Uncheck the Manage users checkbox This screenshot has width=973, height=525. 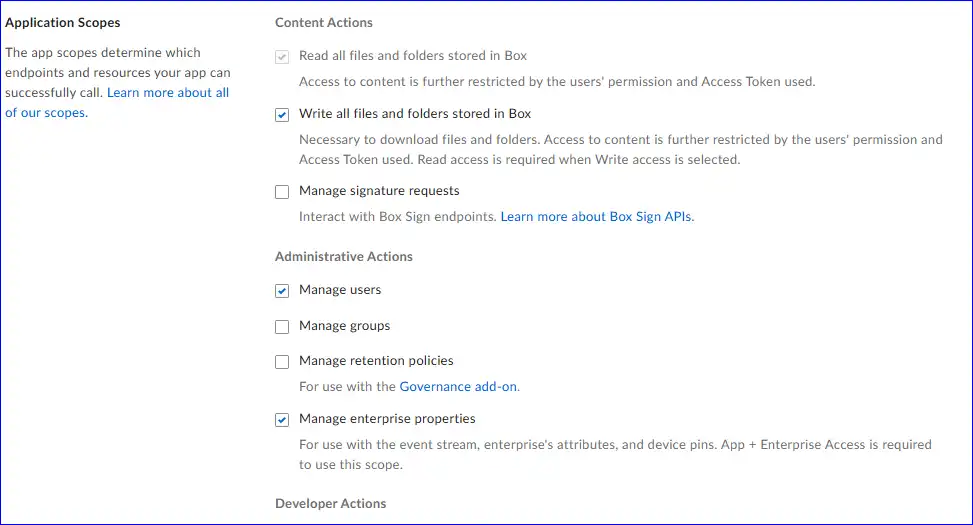(282, 291)
